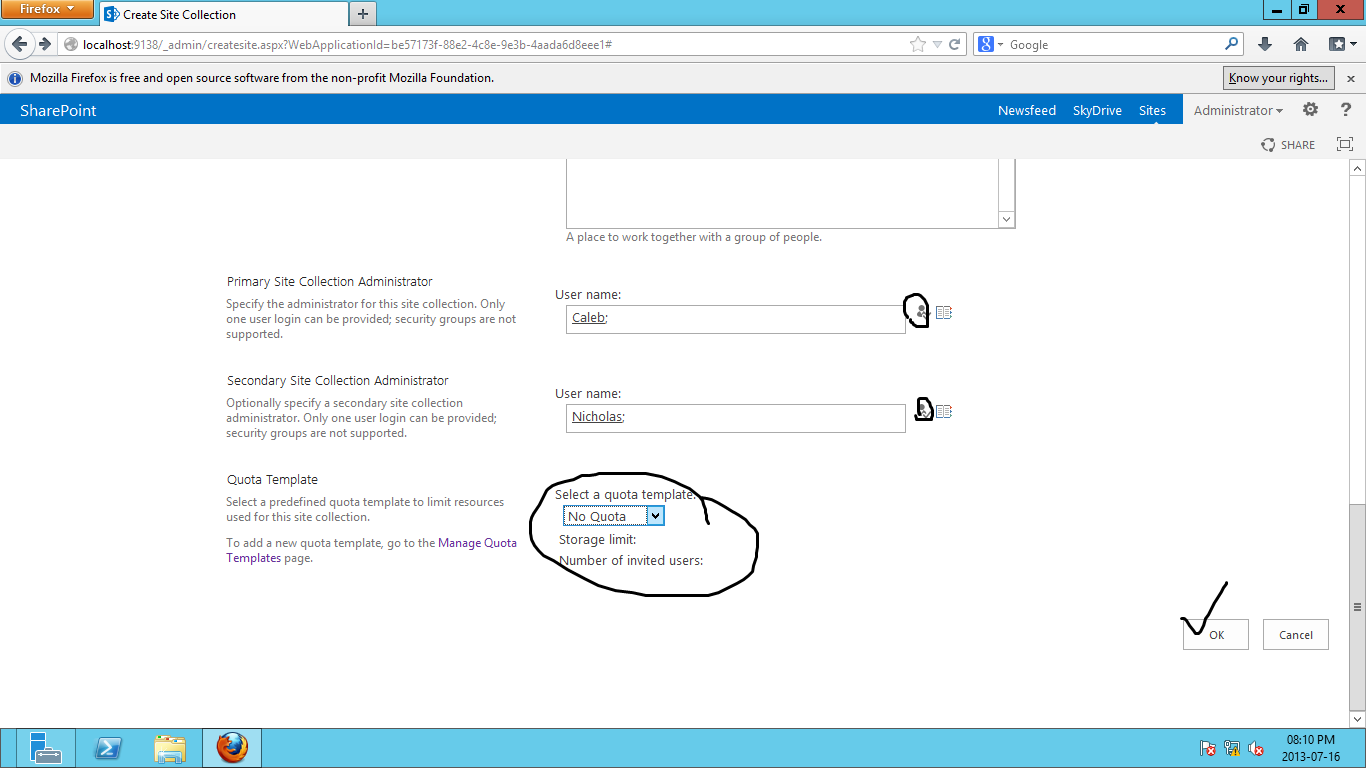Click the primary administrator user name field

(736, 319)
